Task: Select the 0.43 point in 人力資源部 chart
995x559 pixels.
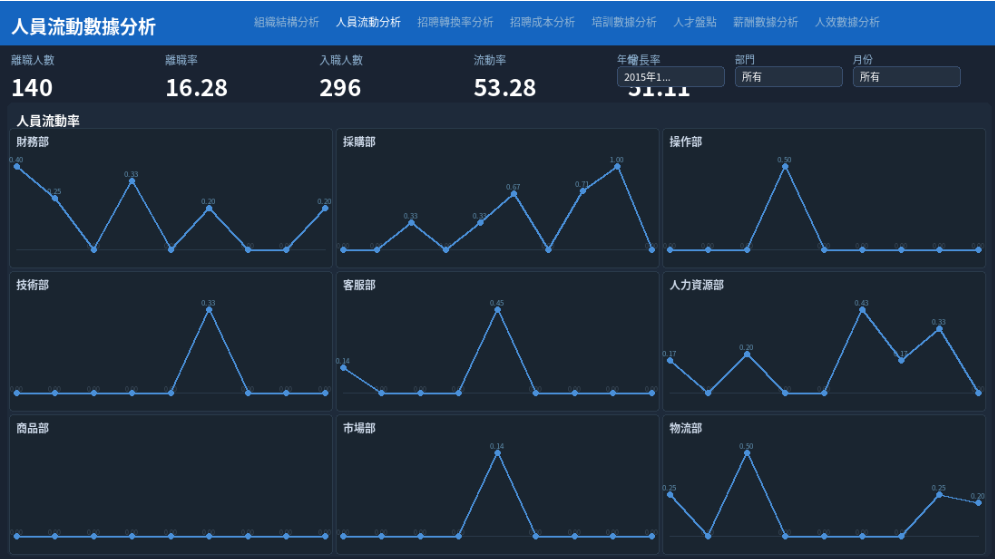Action: pyautogui.click(x=862, y=310)
